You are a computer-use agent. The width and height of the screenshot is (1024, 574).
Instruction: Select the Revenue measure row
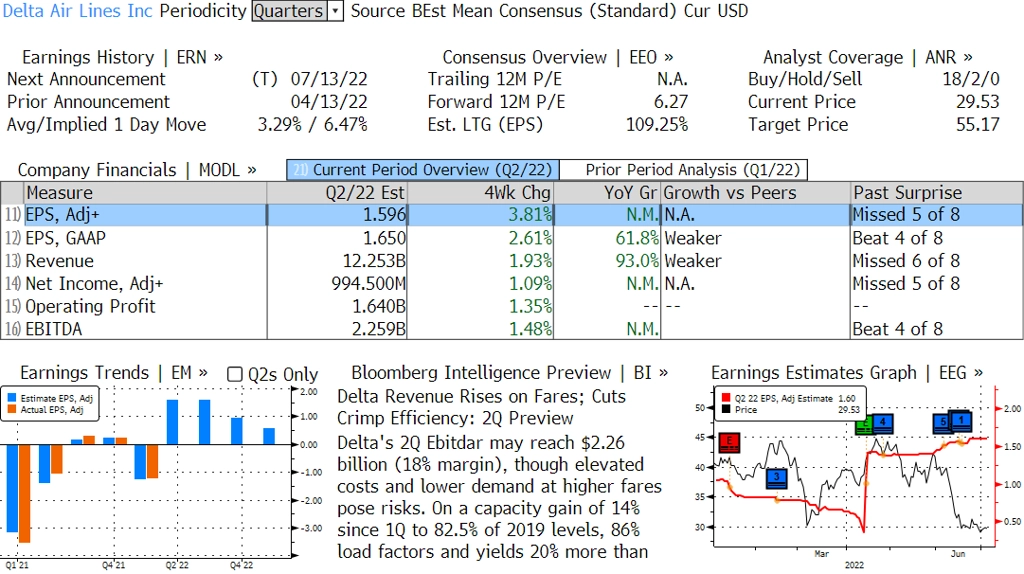pos(512,261)
